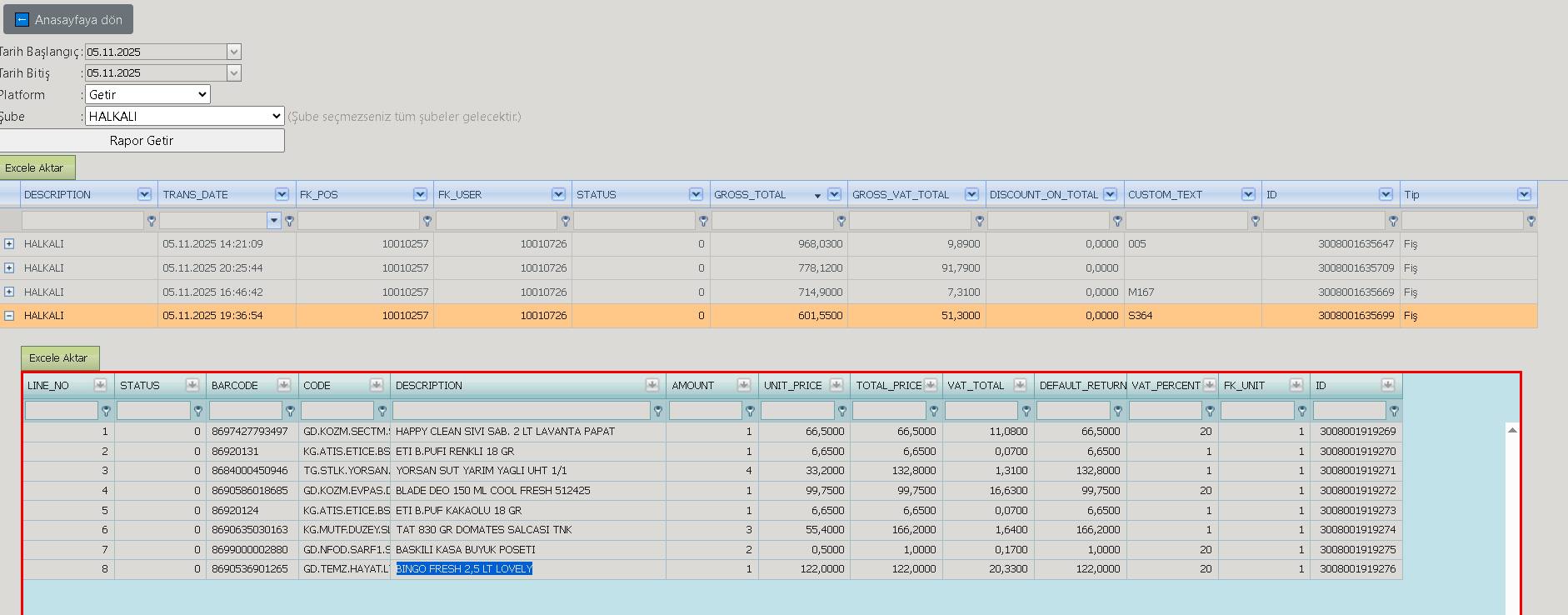This screenshot has width=1568, height=615.
Task: Expand the 20:25:44 HALKALI row
Action: (x=9, y=268)
